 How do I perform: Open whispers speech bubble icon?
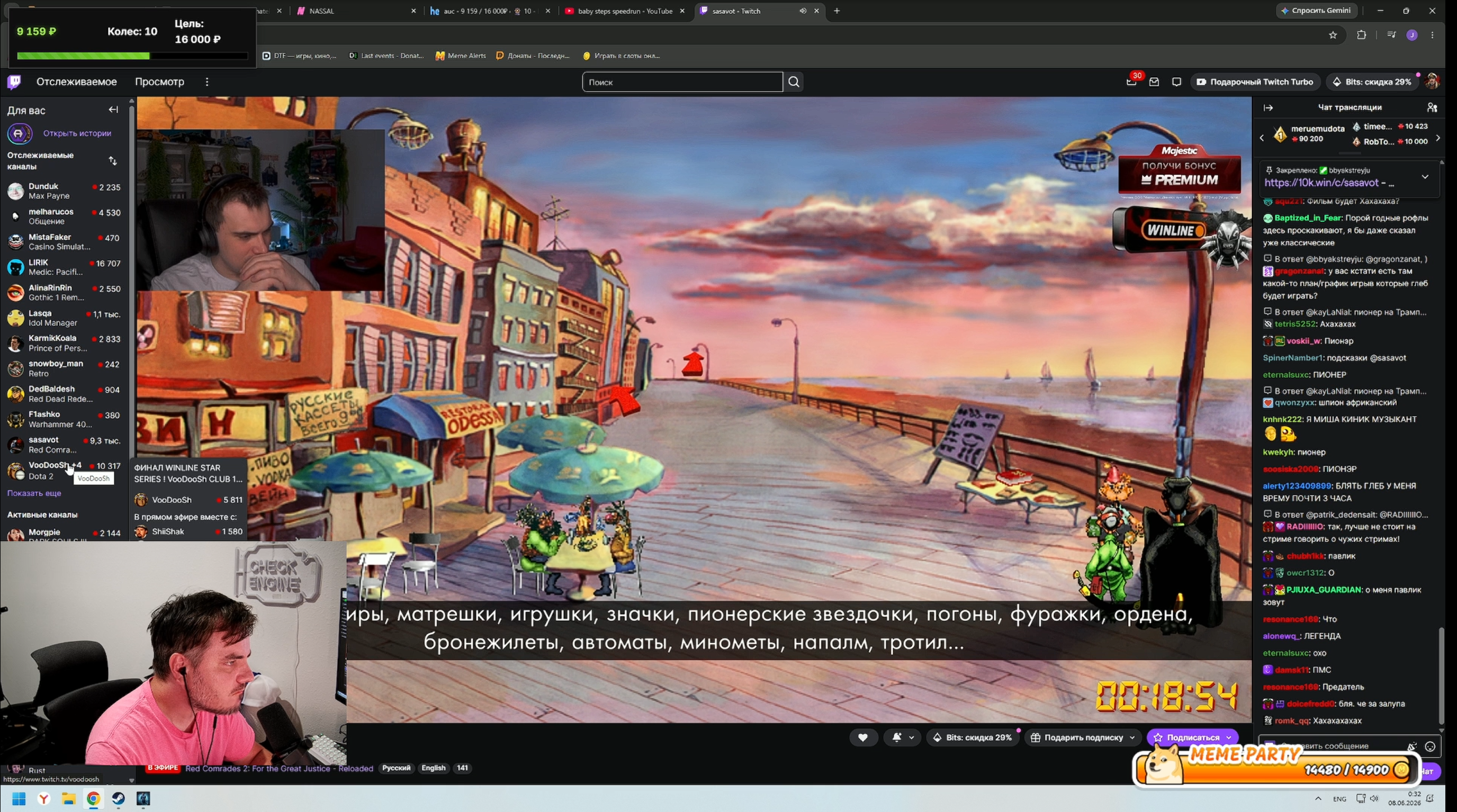point(1176,82)
